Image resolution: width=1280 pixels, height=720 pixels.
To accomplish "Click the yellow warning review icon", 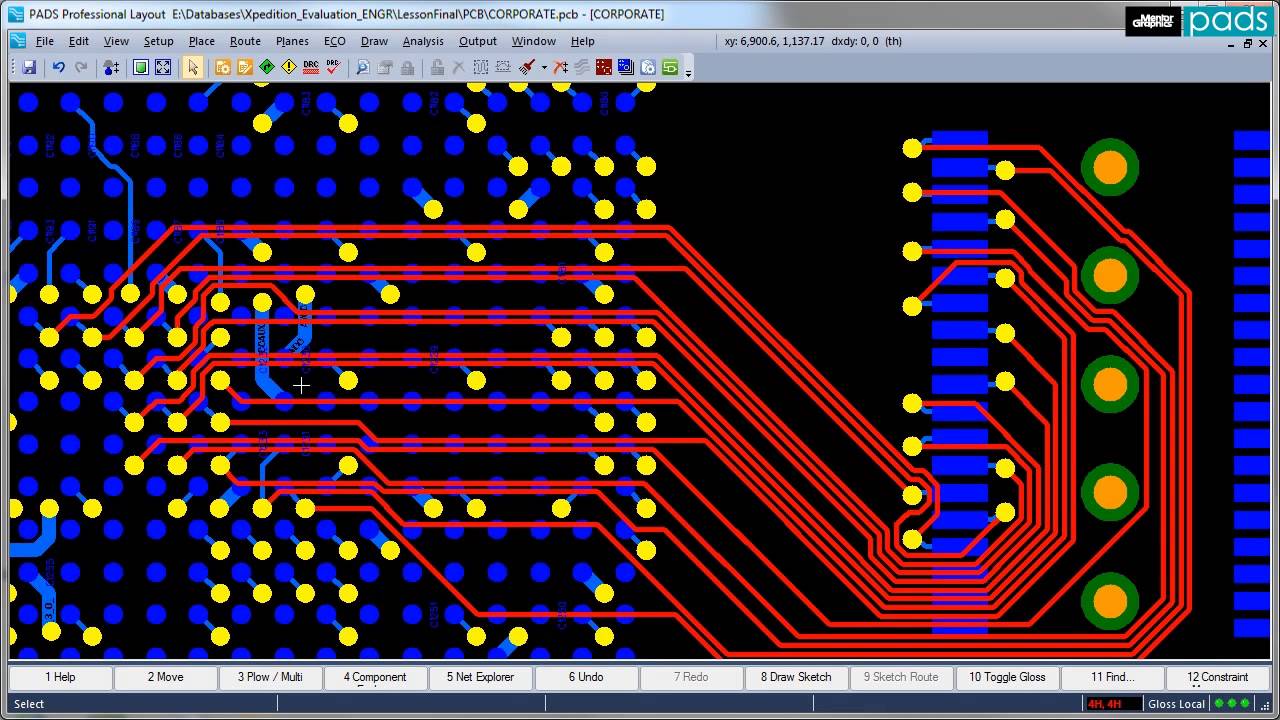I will point(289,67).
